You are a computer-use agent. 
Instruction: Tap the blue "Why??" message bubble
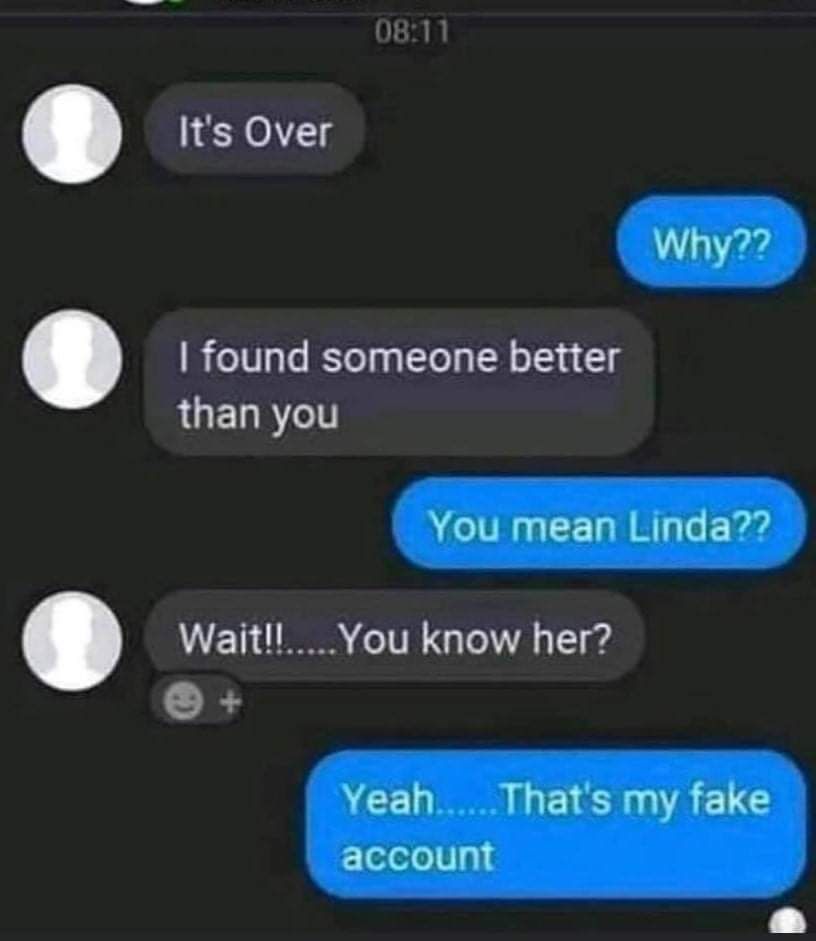[710, 243]
